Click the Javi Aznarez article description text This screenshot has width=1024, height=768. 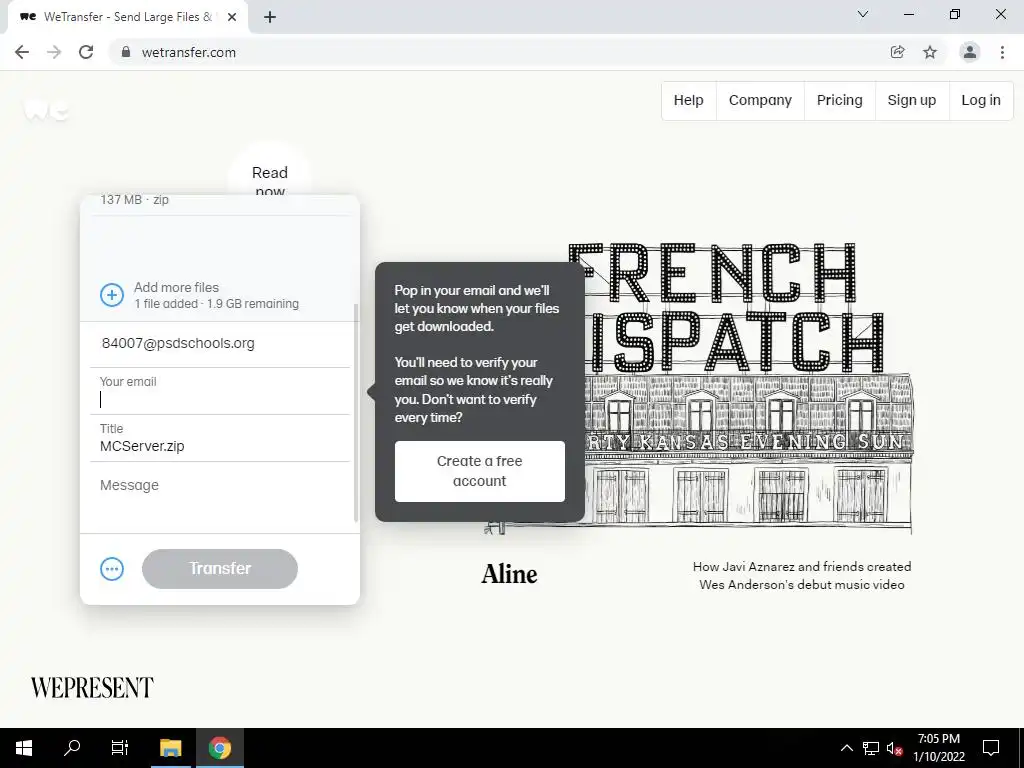pyautogui.click(x=802, y=575)
